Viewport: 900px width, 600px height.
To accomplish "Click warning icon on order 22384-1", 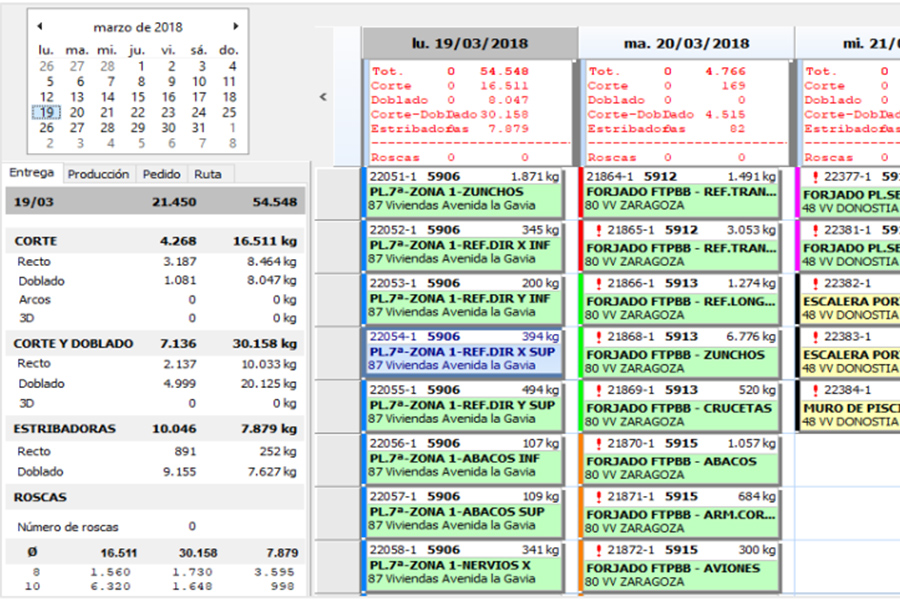I will (x=816, y=390).
